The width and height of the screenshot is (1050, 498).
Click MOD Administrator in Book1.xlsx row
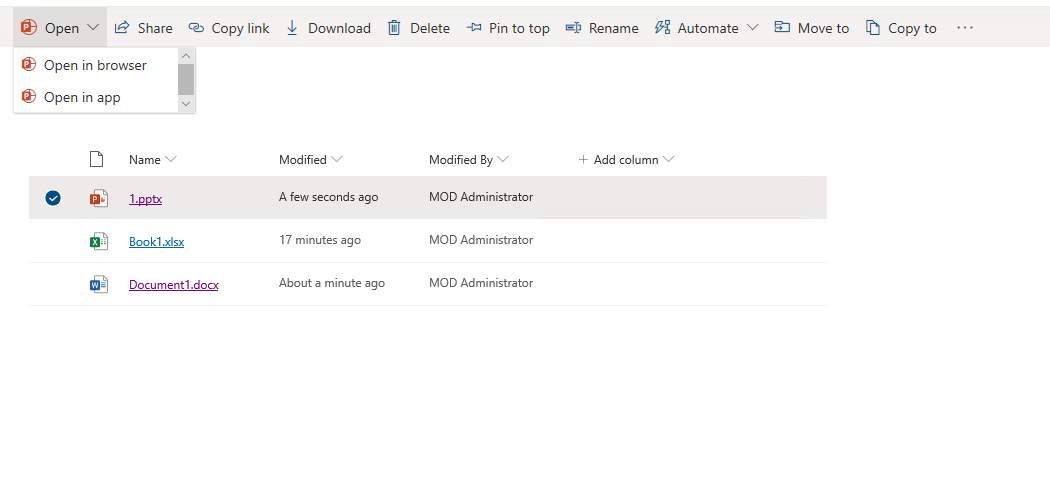[481, 240]
